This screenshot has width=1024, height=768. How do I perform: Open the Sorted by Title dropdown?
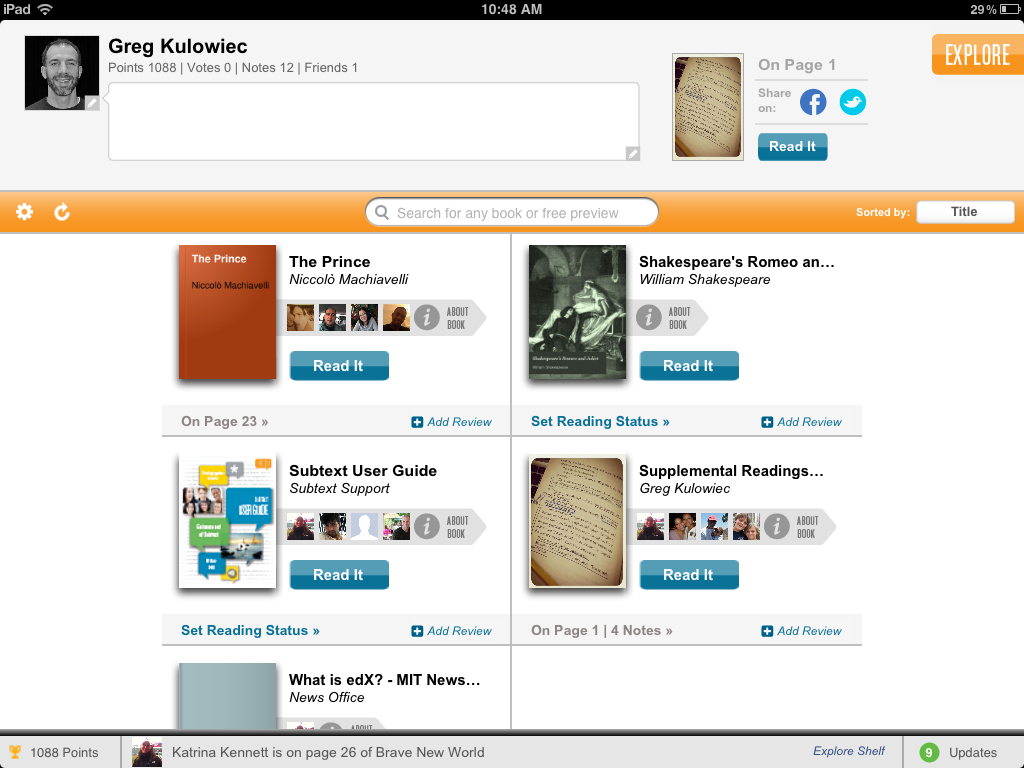point(965,212)
